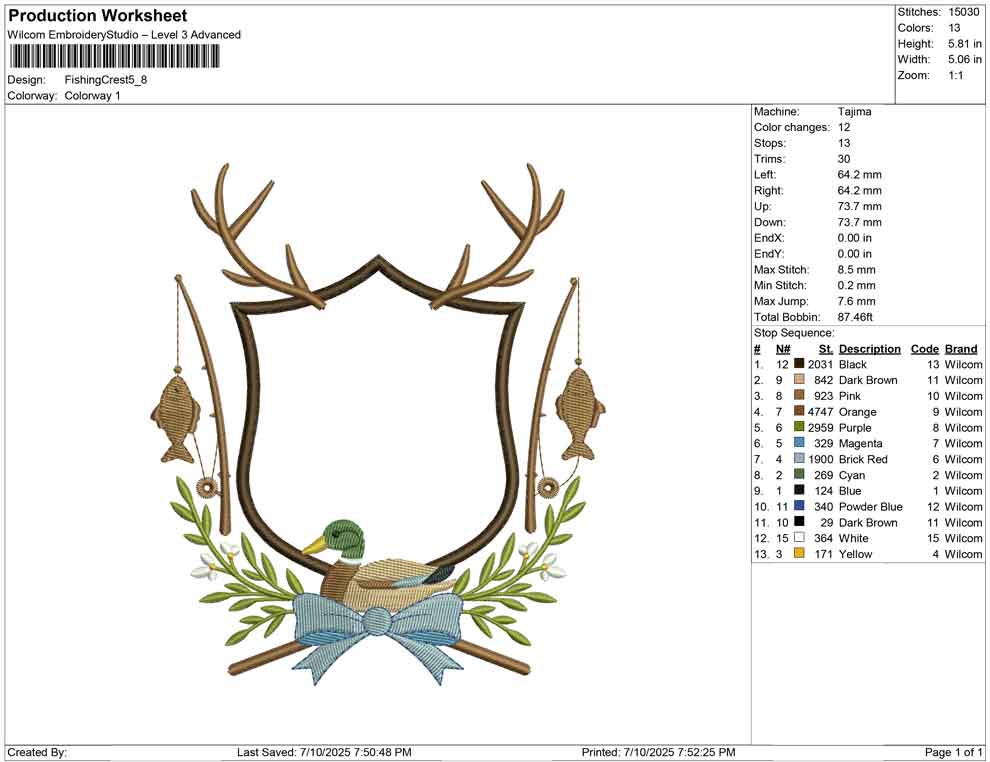
Task: Click the Max Jump value 7.6 mm
Action: click(x=857, y=301)
